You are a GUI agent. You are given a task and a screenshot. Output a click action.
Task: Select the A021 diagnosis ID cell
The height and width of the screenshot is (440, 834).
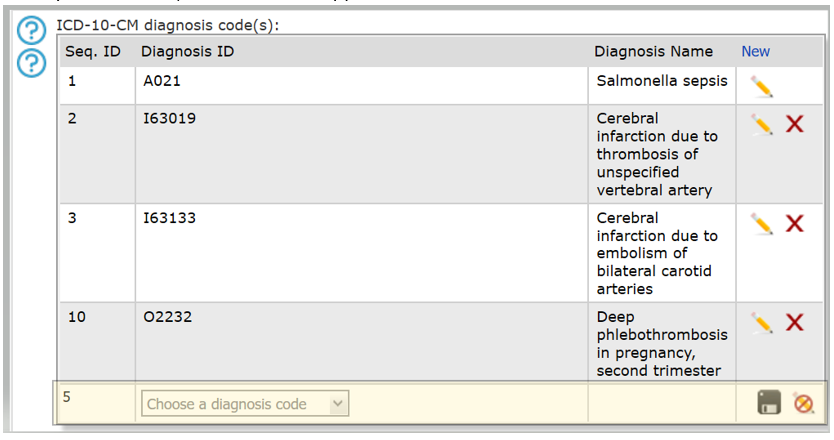point(362,86)
